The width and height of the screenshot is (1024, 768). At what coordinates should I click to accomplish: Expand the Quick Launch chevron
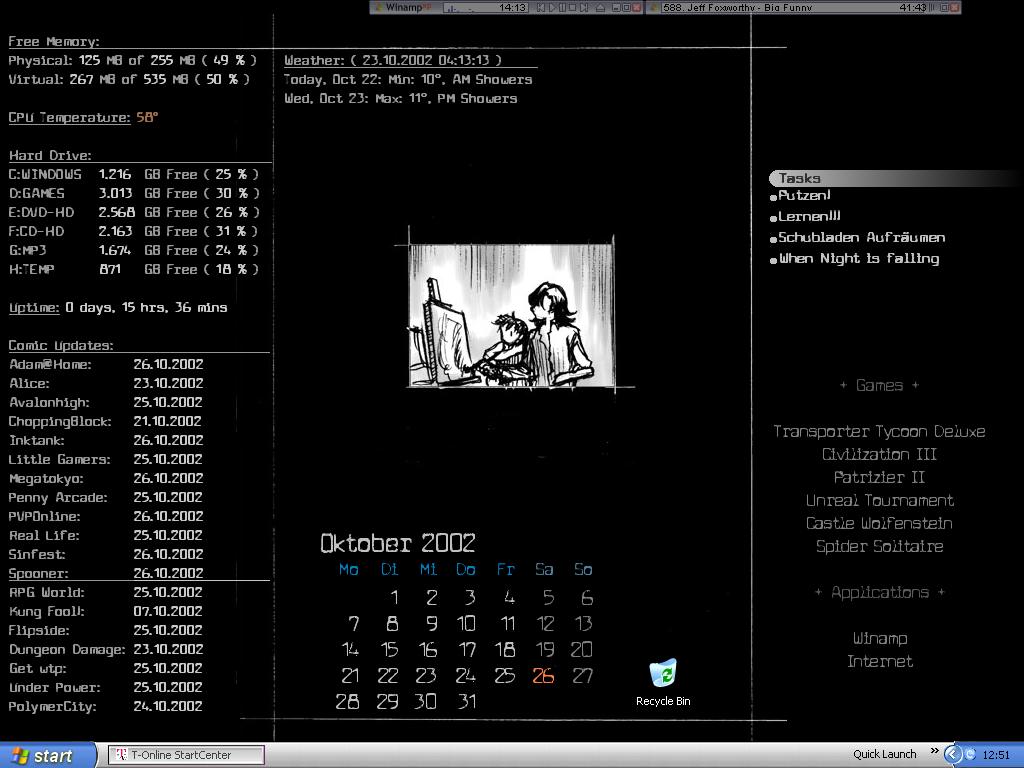tap(935, 751)
